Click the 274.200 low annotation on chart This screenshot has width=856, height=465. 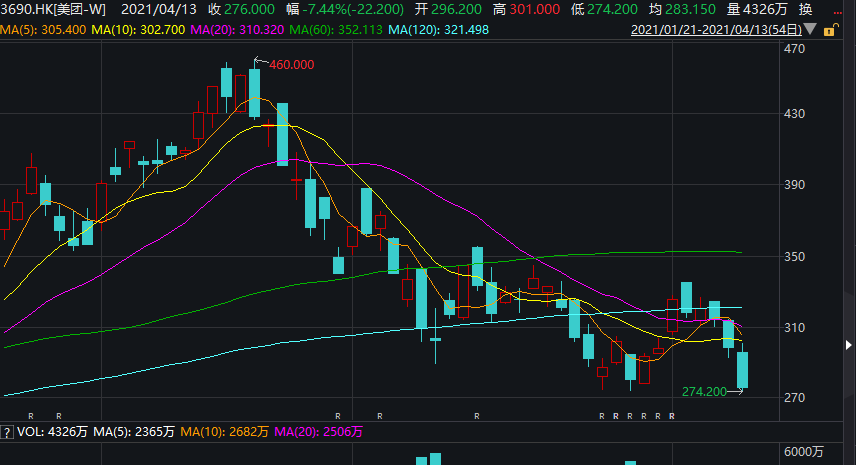click(704, 392)
